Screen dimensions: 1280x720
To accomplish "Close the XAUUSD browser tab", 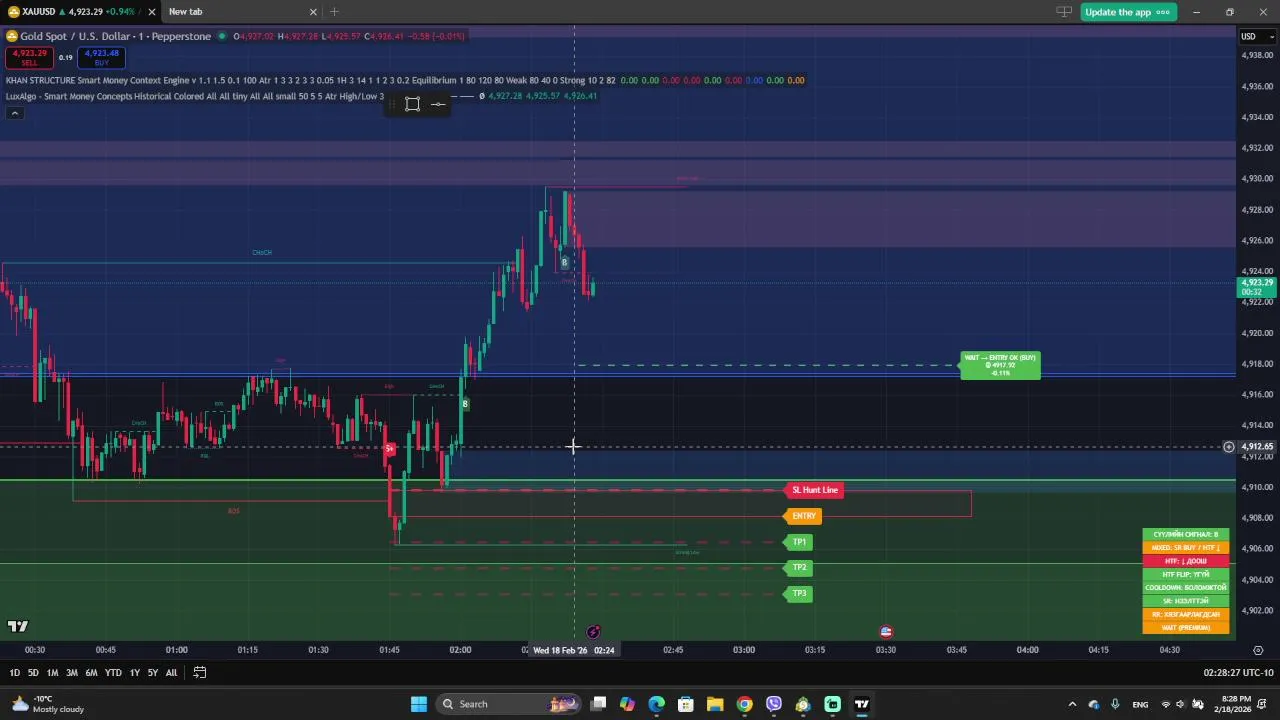I will pyautogui.click(x=151, y=12).
